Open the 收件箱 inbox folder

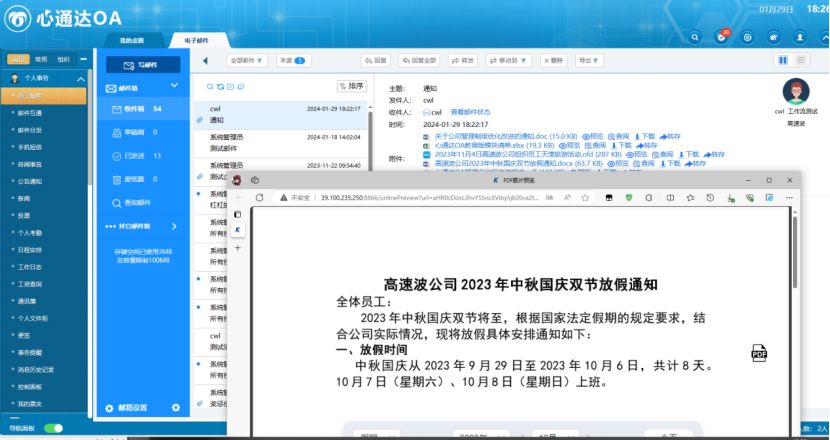(137, 108)
